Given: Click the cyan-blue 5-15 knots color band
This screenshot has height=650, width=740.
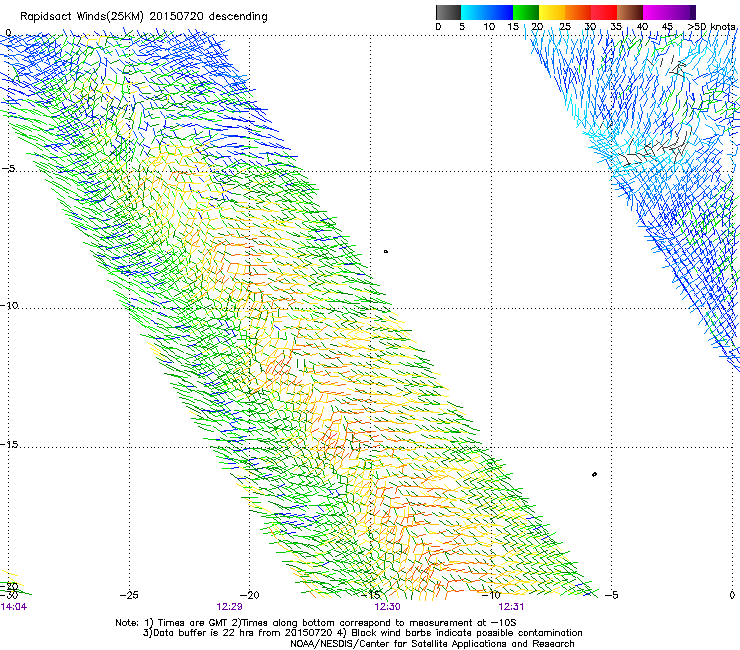Looking at the screenshot, I should tap(487, 12).
